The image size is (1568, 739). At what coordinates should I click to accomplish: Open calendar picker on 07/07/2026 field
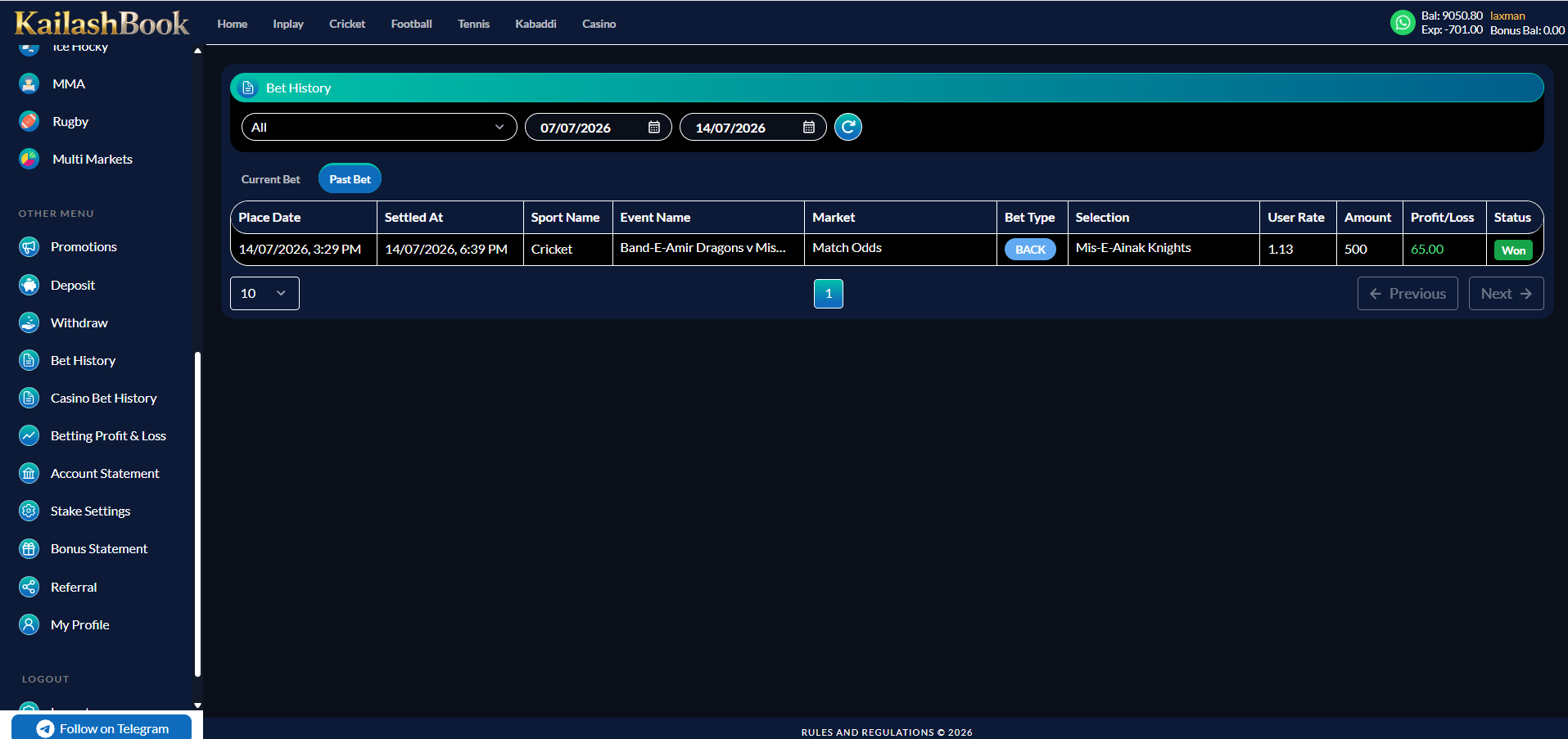coord(654,127)
